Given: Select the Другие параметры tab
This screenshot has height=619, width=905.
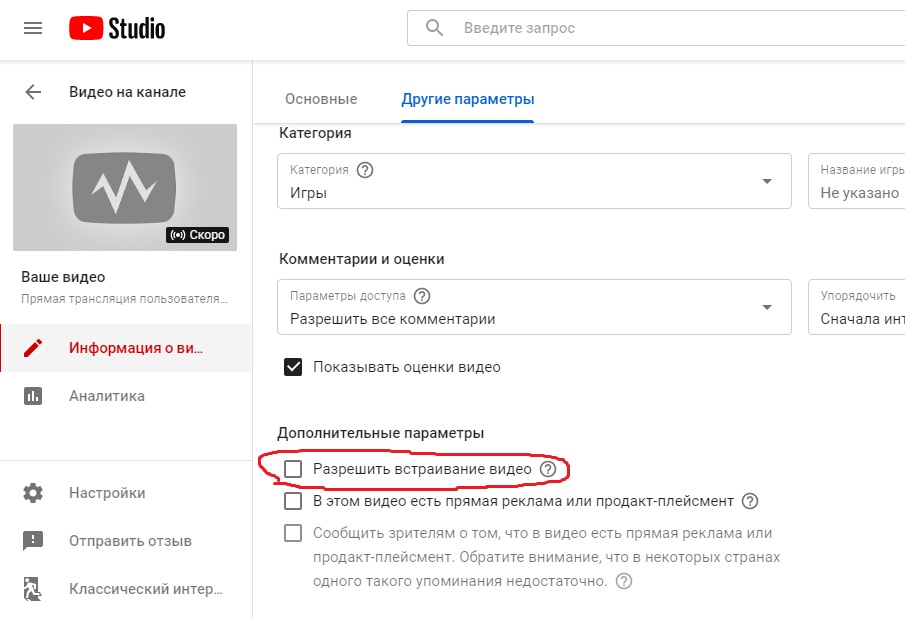Looking at the screenshot, I should 468,99.
